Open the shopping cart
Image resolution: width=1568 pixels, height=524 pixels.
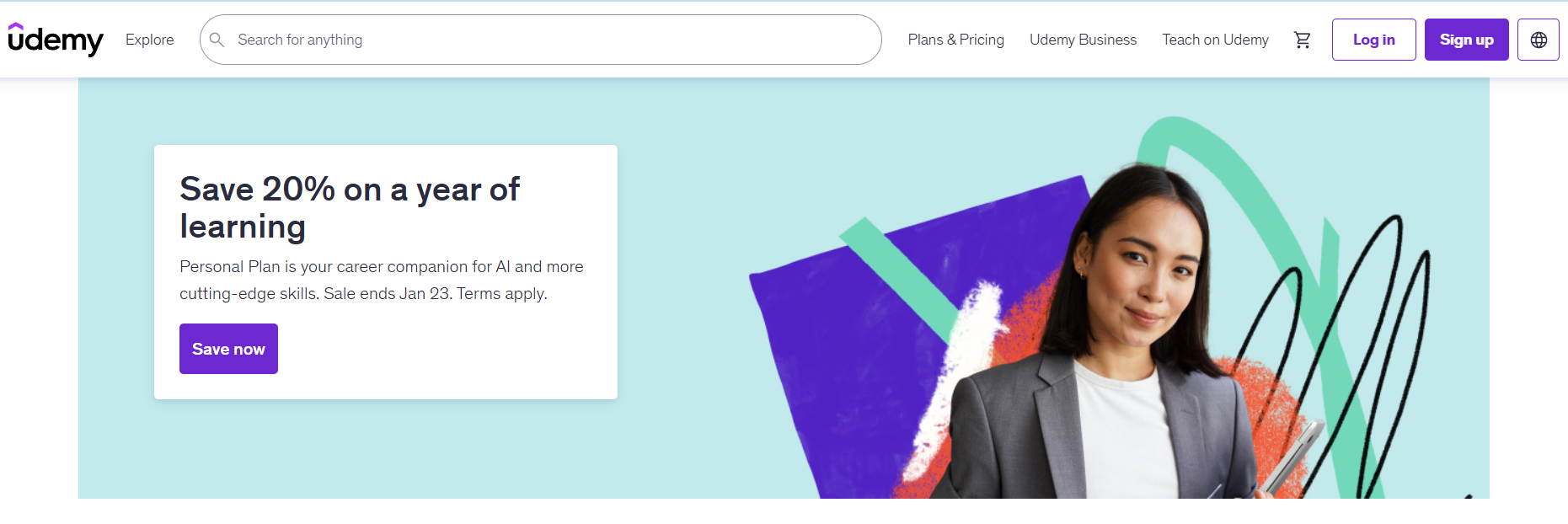point(1302,40)
